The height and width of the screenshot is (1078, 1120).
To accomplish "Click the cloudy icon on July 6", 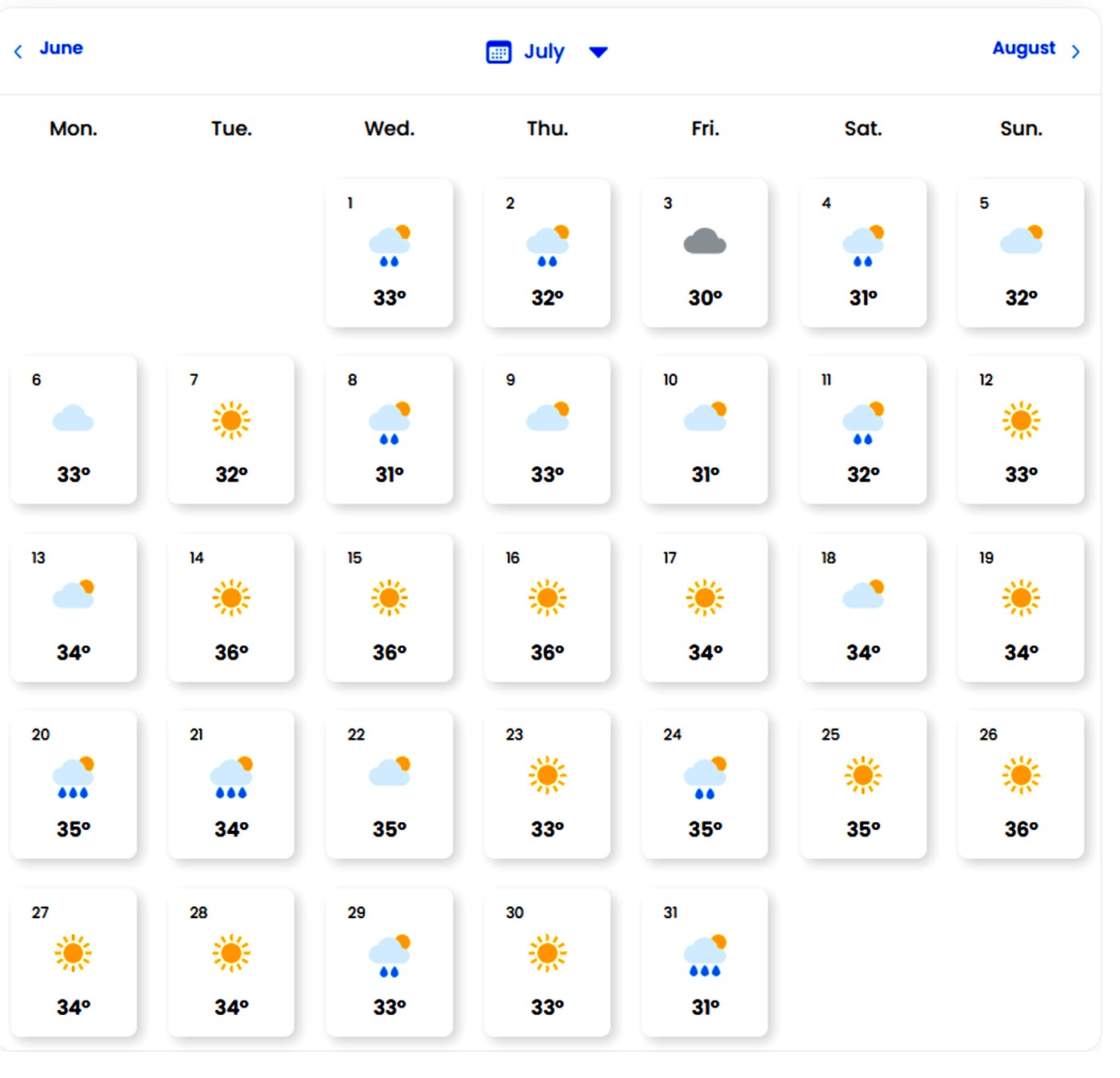I will [73, 419].
